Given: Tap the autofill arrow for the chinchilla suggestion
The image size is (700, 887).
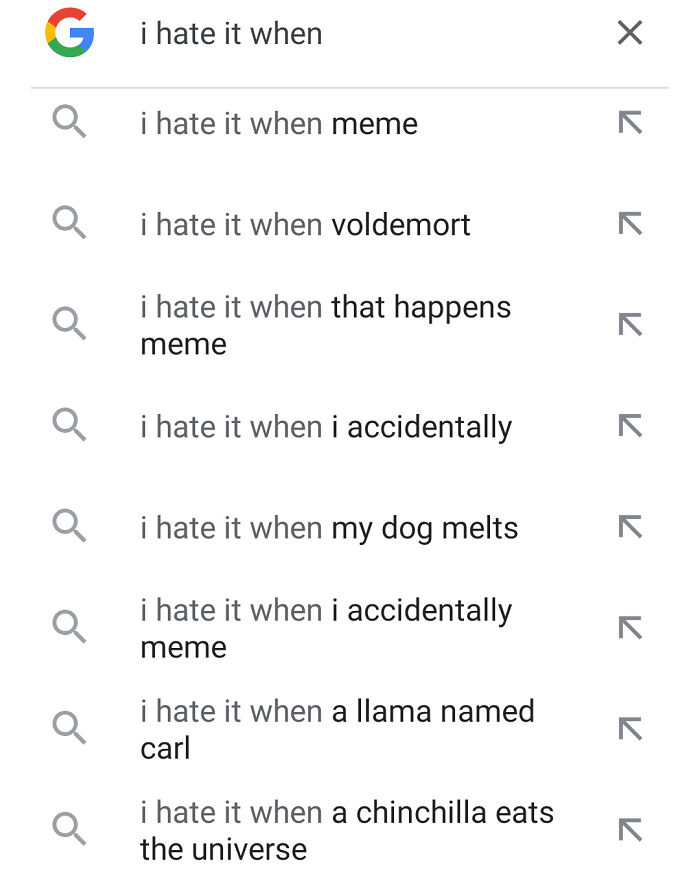Looking at the screenshot, I should coord(630,830).
